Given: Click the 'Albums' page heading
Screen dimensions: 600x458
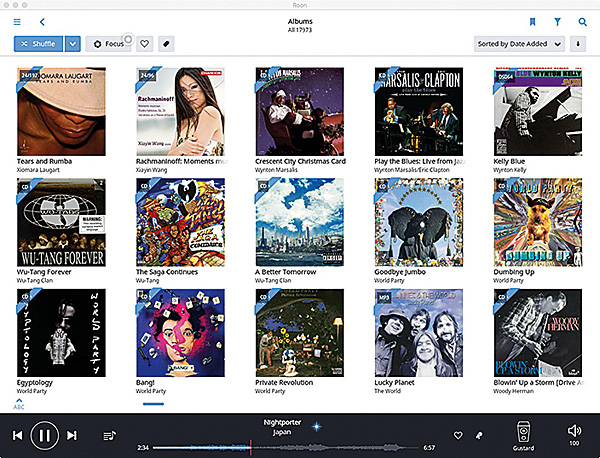Looking at the screenshot, I should [x=300, y=21].
